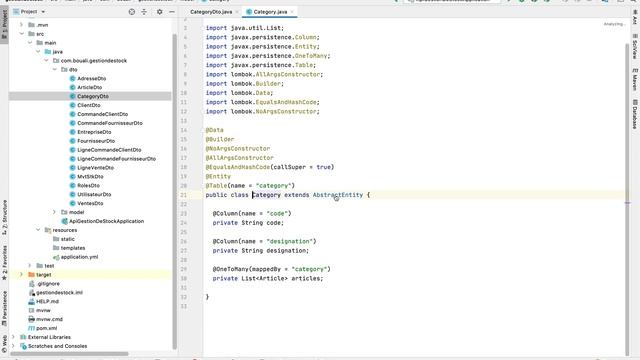Viewport: 640px width, 360px height.
Task: Open RolesDto class
Action: click(x=88, y=186)
